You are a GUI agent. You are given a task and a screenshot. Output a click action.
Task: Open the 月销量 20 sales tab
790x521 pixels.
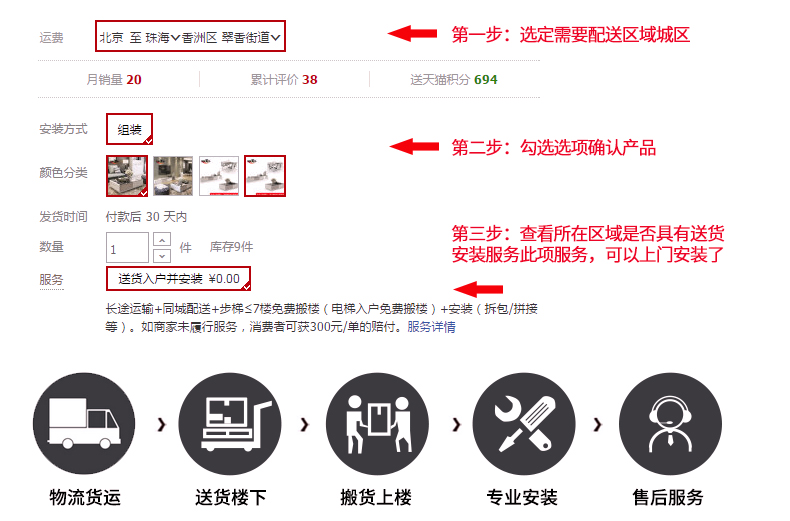(114, 80)
